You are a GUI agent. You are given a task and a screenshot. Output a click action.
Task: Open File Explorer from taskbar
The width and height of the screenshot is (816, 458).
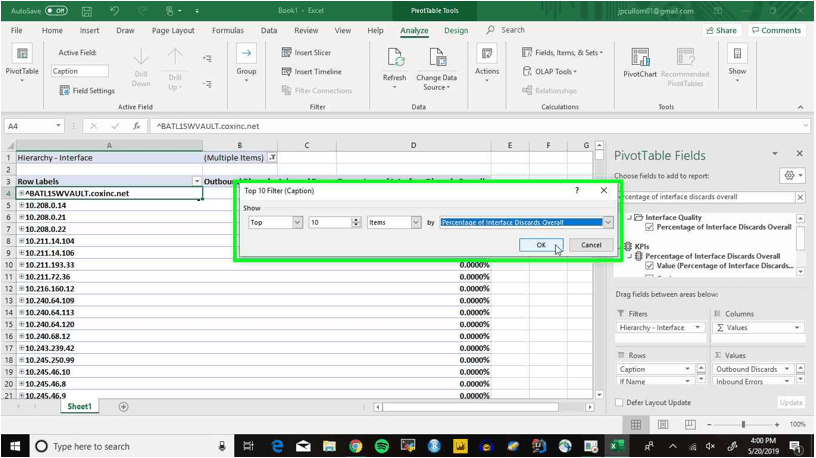point(329,446)
